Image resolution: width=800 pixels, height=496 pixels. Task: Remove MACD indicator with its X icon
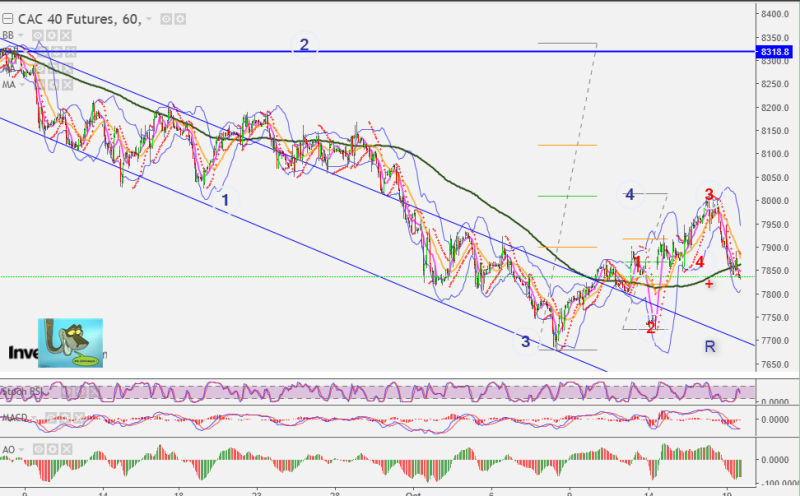78,418
